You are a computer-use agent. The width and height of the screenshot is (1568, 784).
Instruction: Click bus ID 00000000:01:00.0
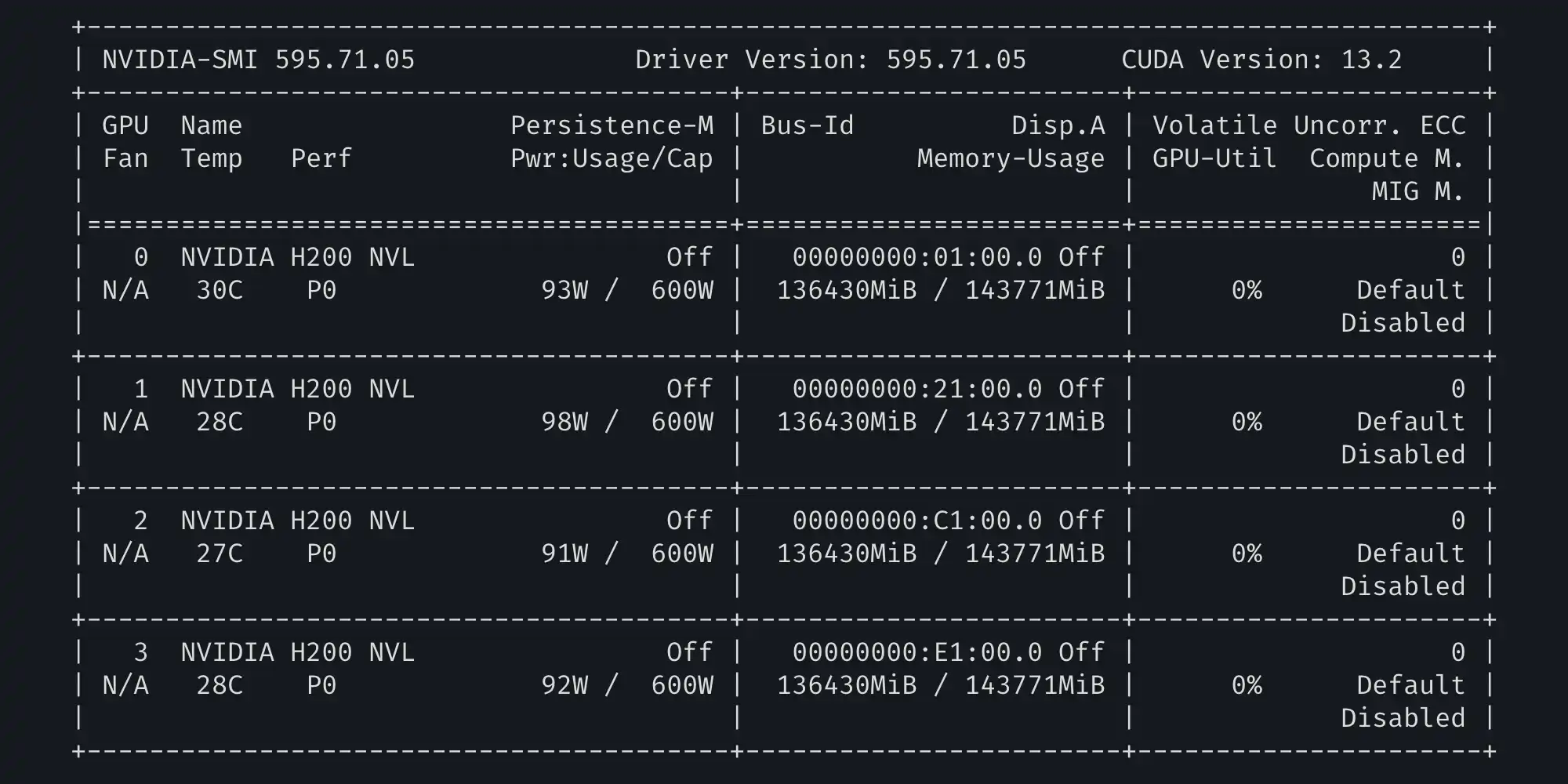click(x=916, y=257)
